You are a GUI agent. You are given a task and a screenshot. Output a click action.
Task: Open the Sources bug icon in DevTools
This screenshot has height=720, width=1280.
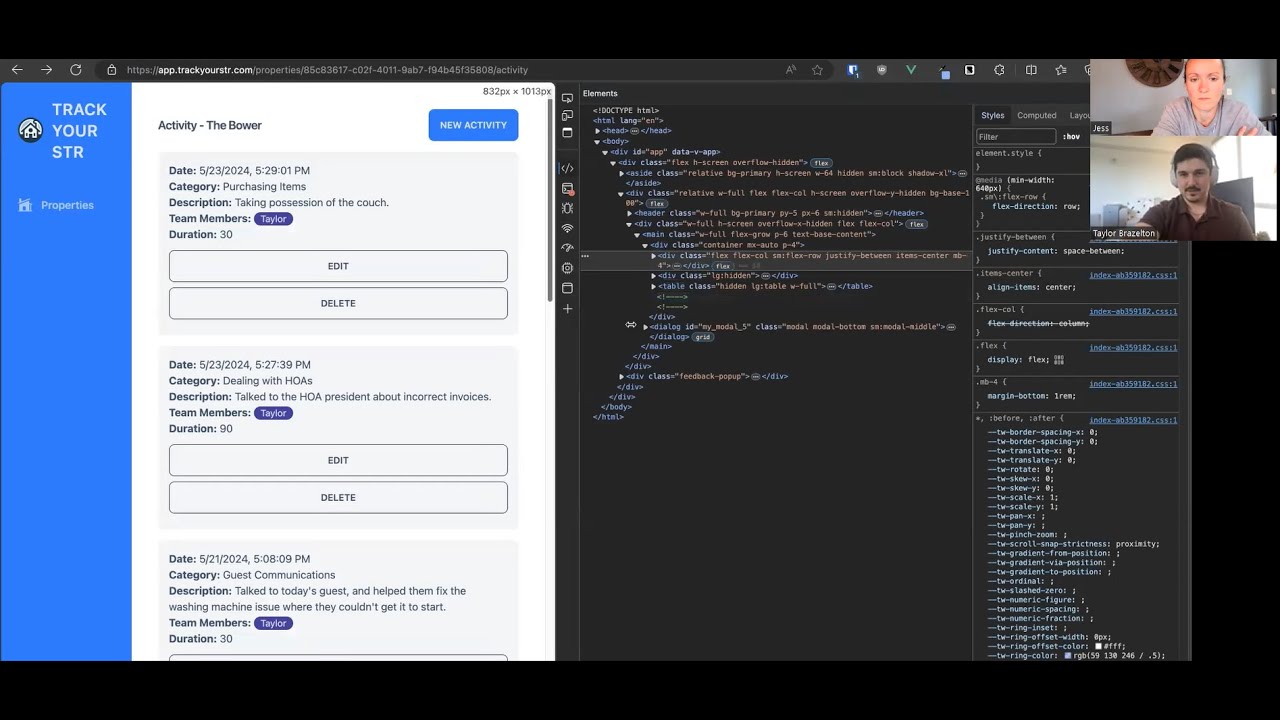[x=567, y=208]
